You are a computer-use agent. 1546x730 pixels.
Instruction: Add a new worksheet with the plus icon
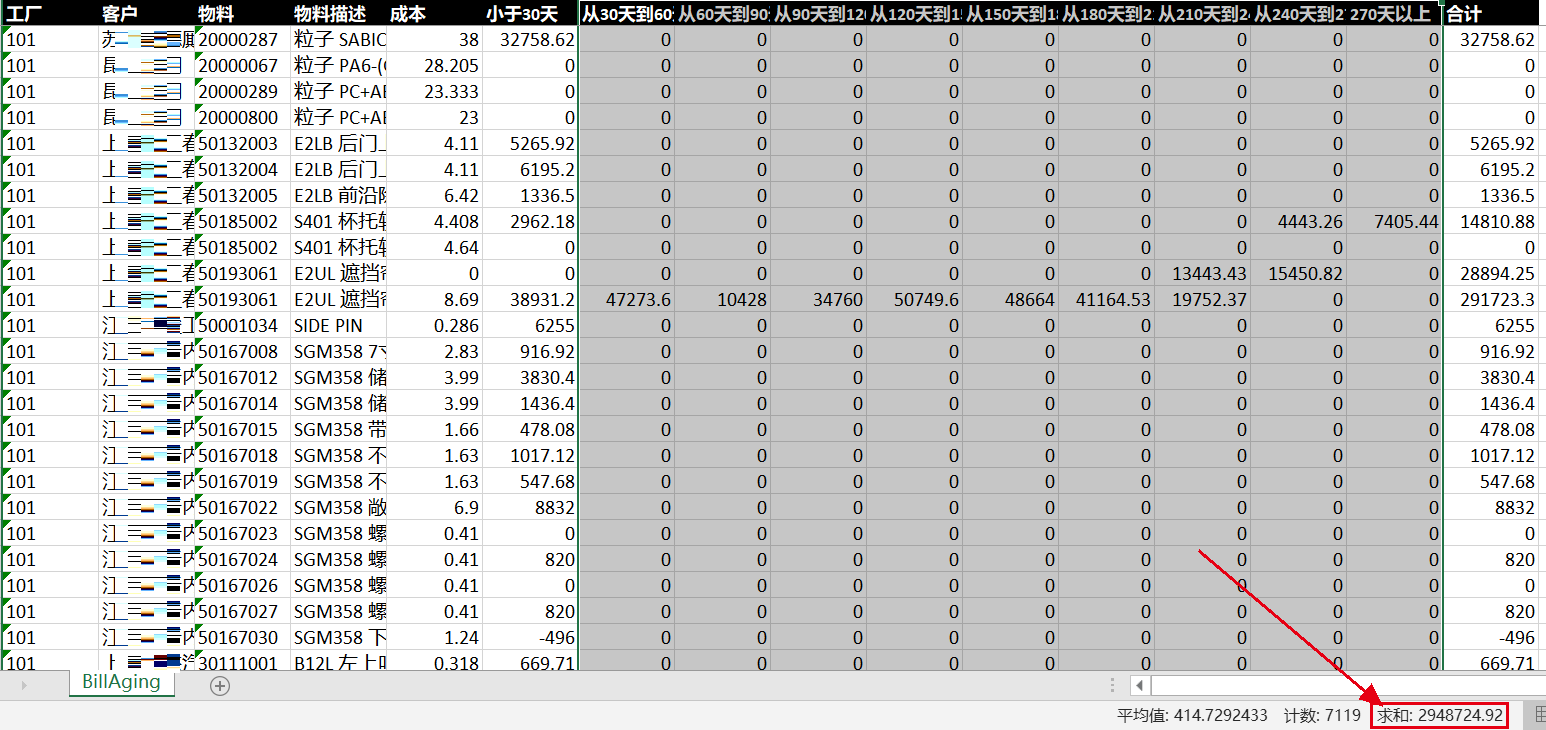218,685
